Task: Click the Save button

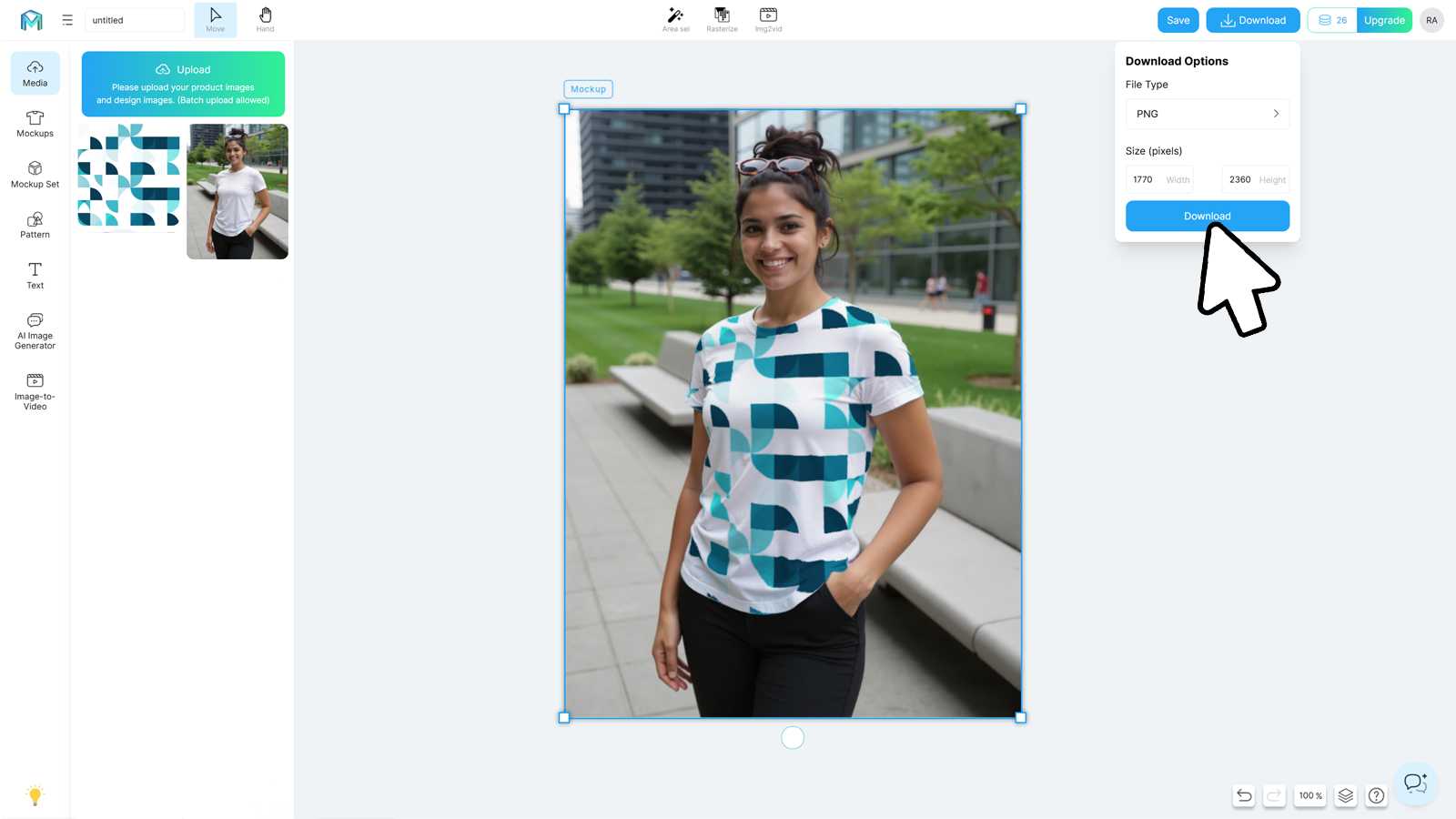Action: [1178, 20]
